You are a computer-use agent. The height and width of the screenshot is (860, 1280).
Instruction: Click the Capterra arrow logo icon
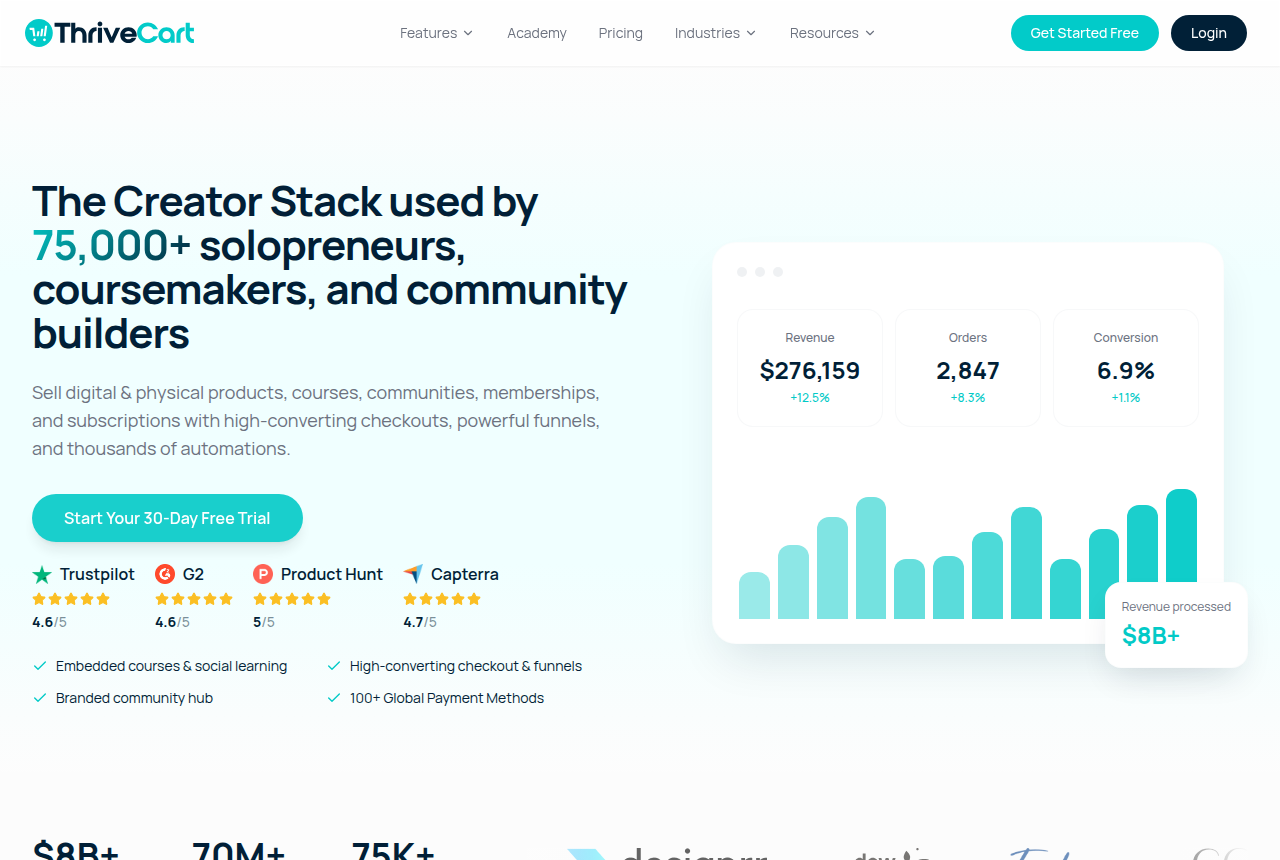click(x=413, y=574)
